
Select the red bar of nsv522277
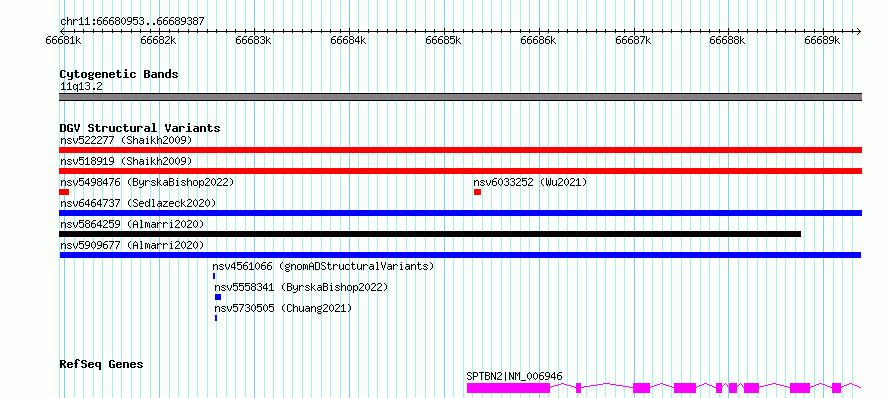(460, 150)
